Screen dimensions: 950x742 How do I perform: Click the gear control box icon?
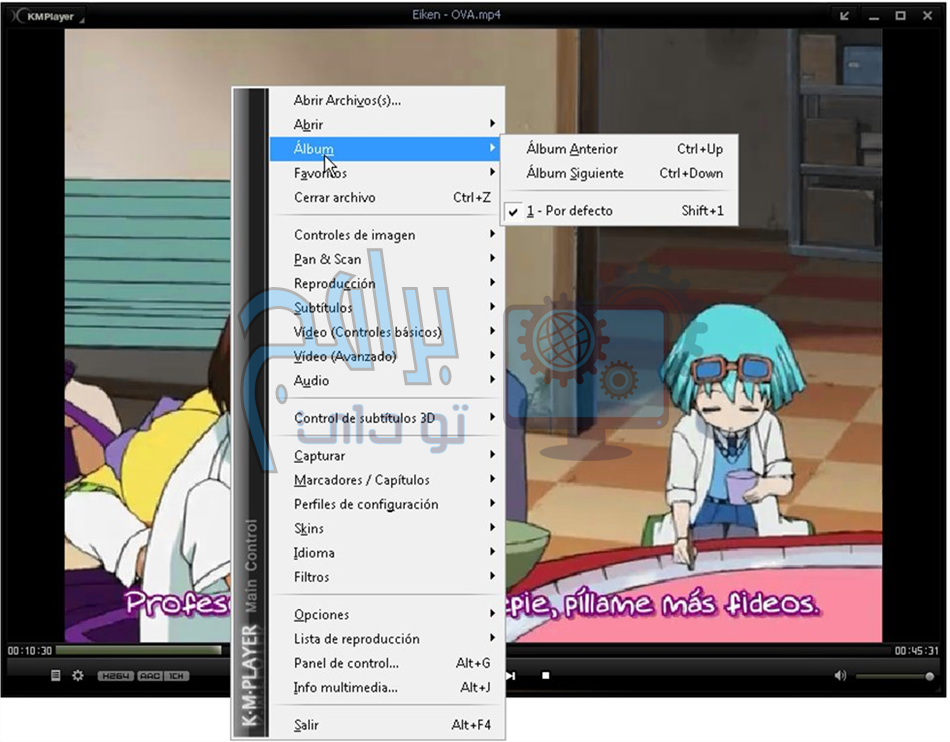78,676
